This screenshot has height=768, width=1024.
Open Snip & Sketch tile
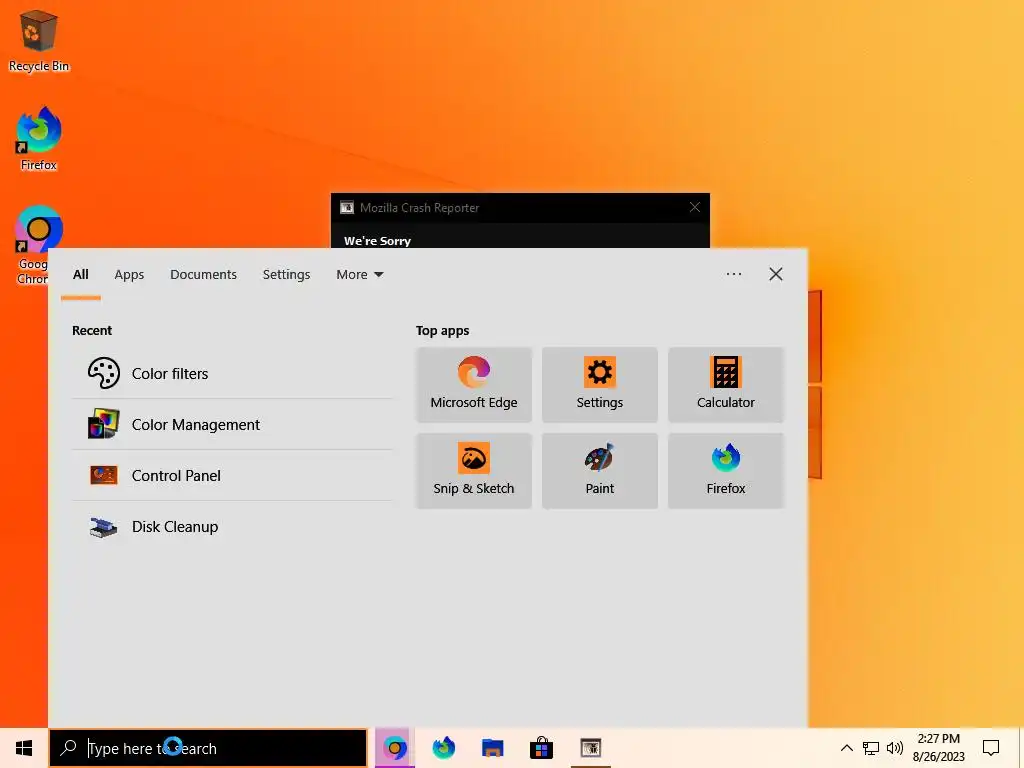(473, 471)
